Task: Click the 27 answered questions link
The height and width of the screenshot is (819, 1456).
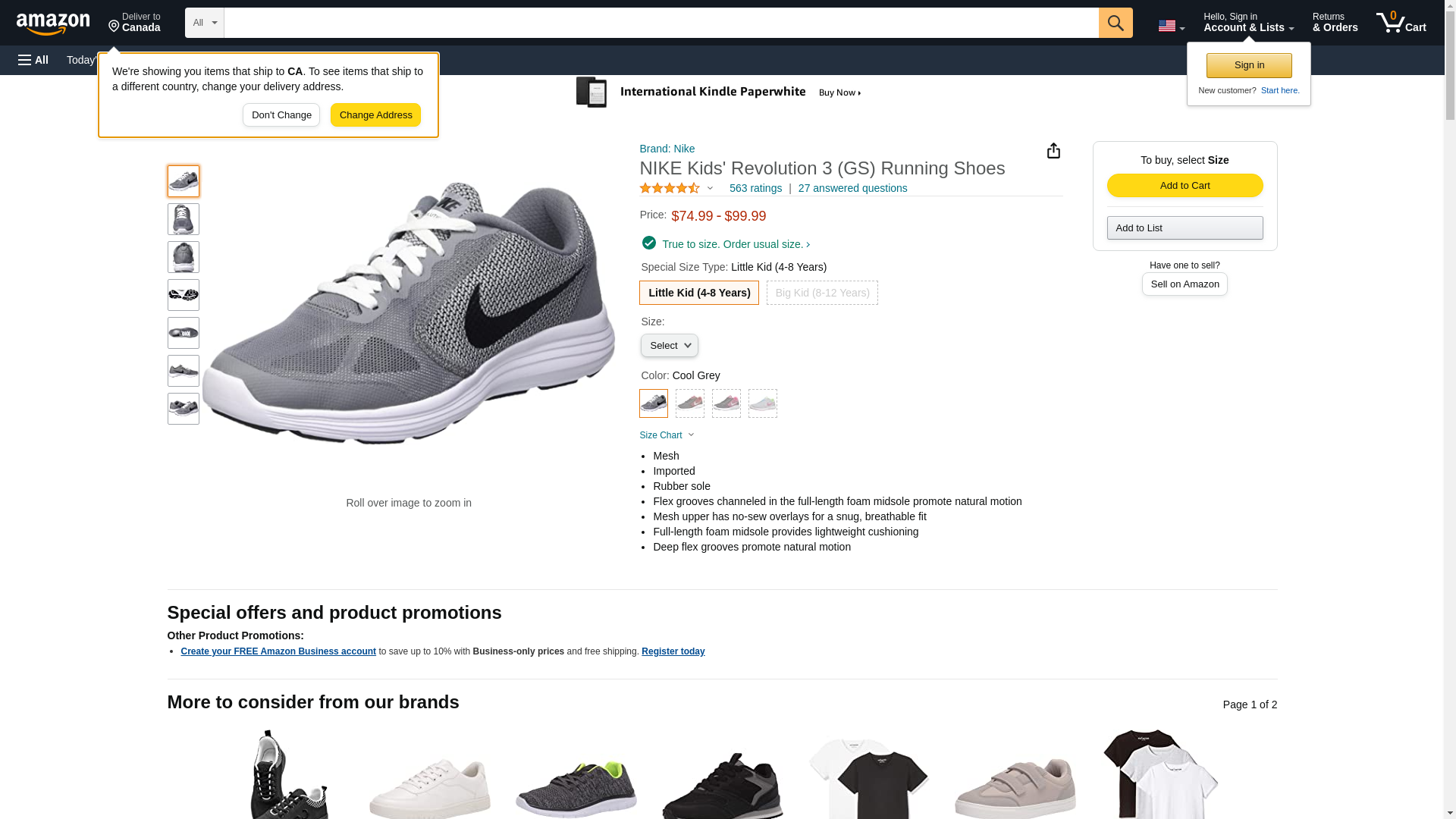Action: click(852, 188)
